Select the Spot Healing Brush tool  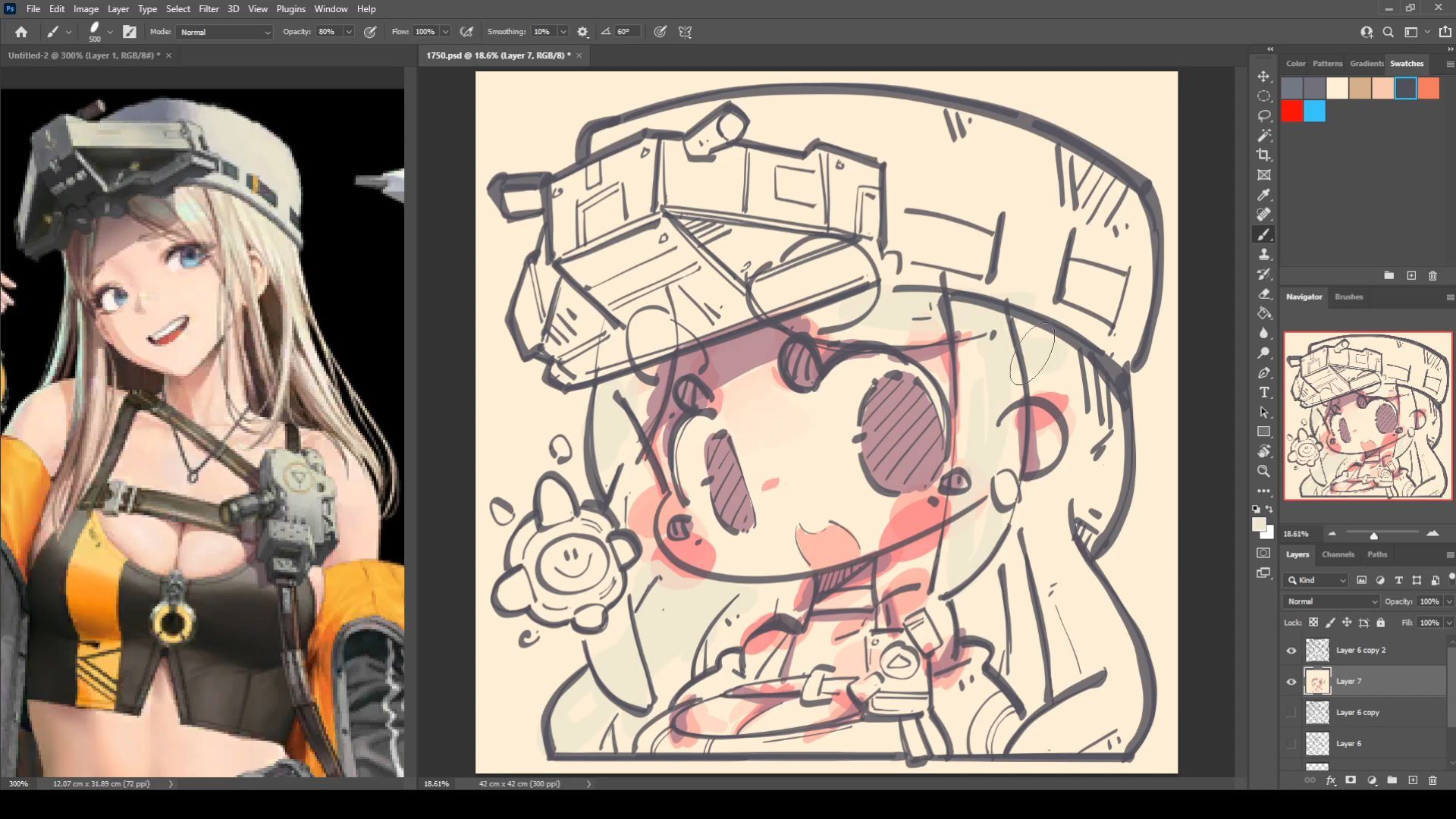tap(1263, 215)
